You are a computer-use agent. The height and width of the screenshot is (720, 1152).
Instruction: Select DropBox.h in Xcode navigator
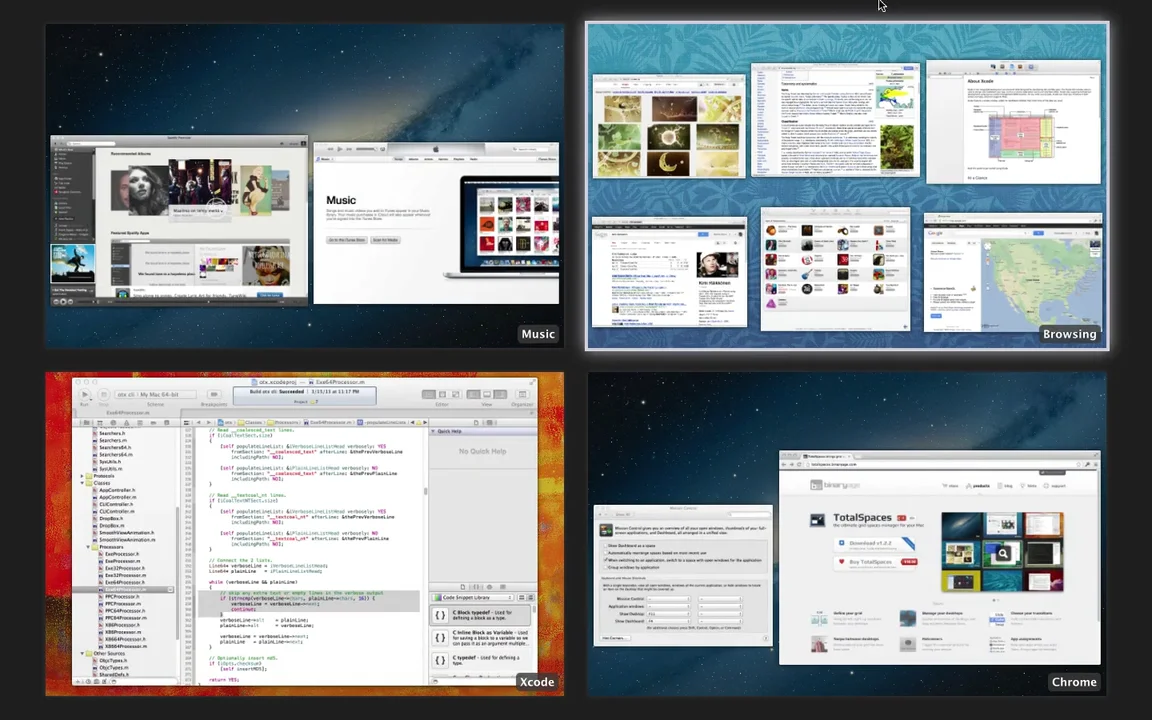tap(111, 519)
